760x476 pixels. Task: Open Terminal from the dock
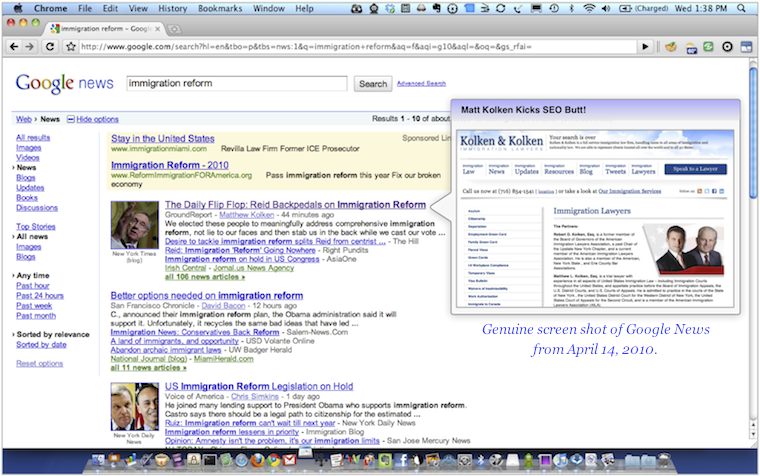[x=209, y=460]
